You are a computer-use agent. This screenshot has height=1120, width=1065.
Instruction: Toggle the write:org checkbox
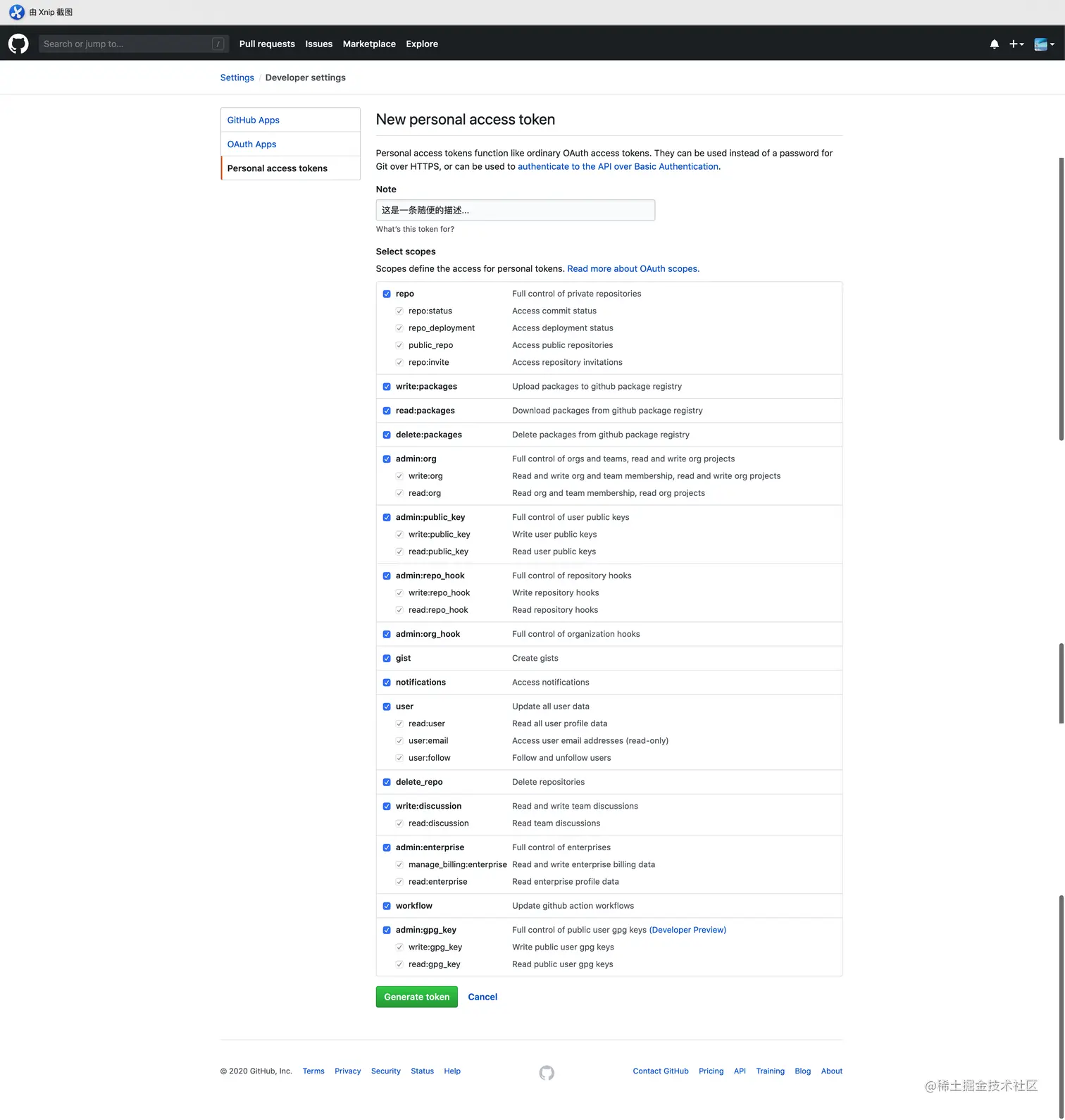click(399, 476)
